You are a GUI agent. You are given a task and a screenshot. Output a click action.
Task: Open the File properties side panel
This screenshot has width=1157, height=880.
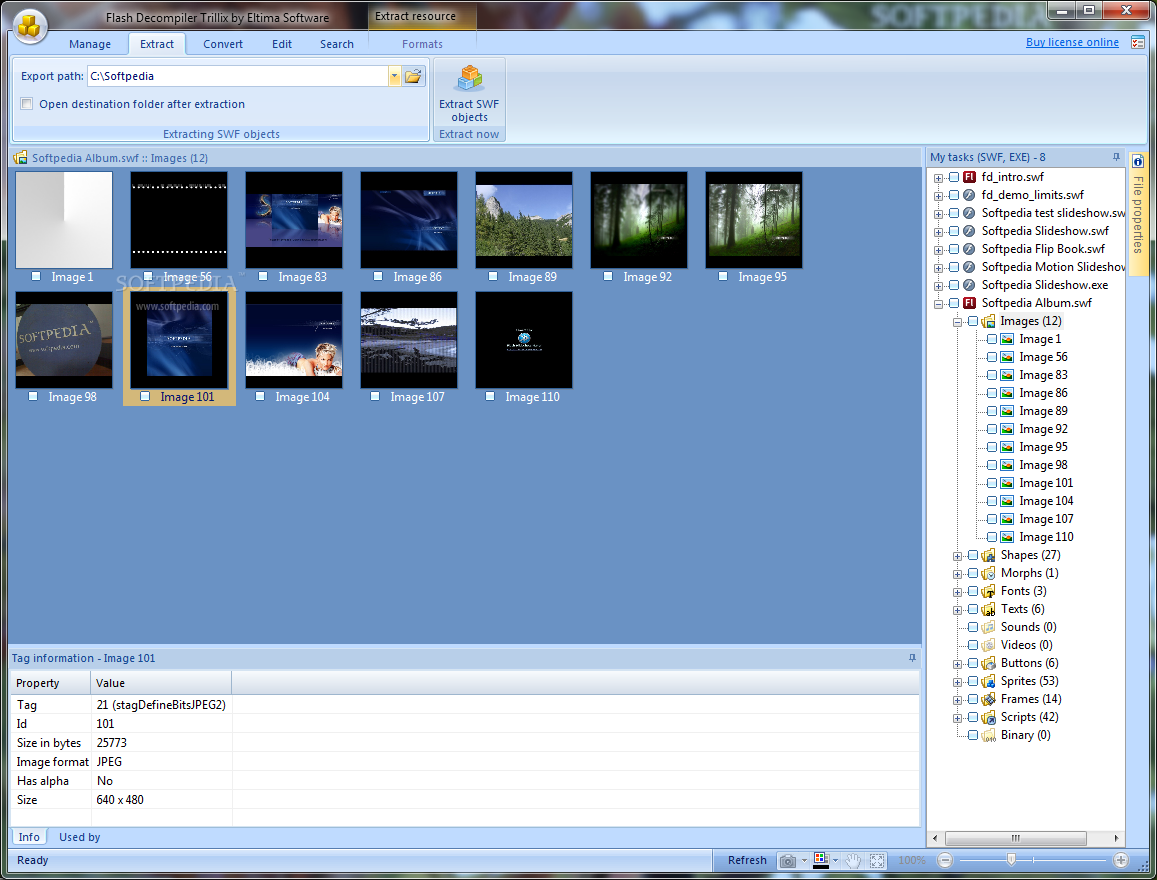(1138, 213)
